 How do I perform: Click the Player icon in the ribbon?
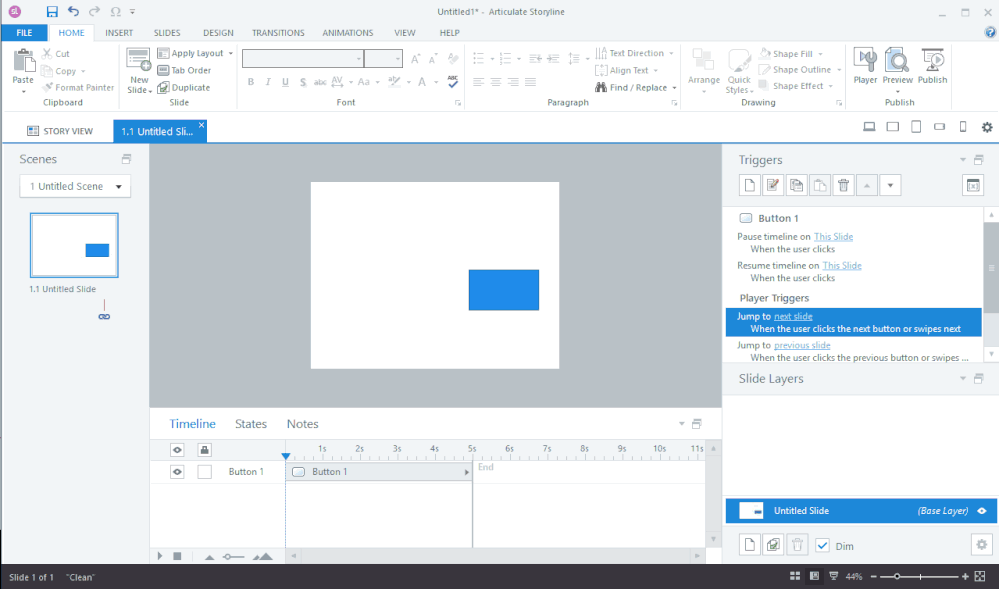865,66
